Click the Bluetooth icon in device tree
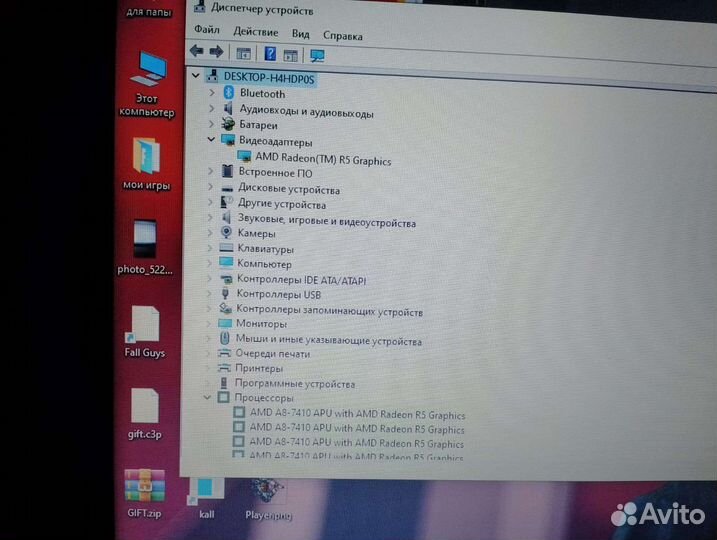Screen dimensions: 717x540 pyautogui.click(x=229, y=92)
